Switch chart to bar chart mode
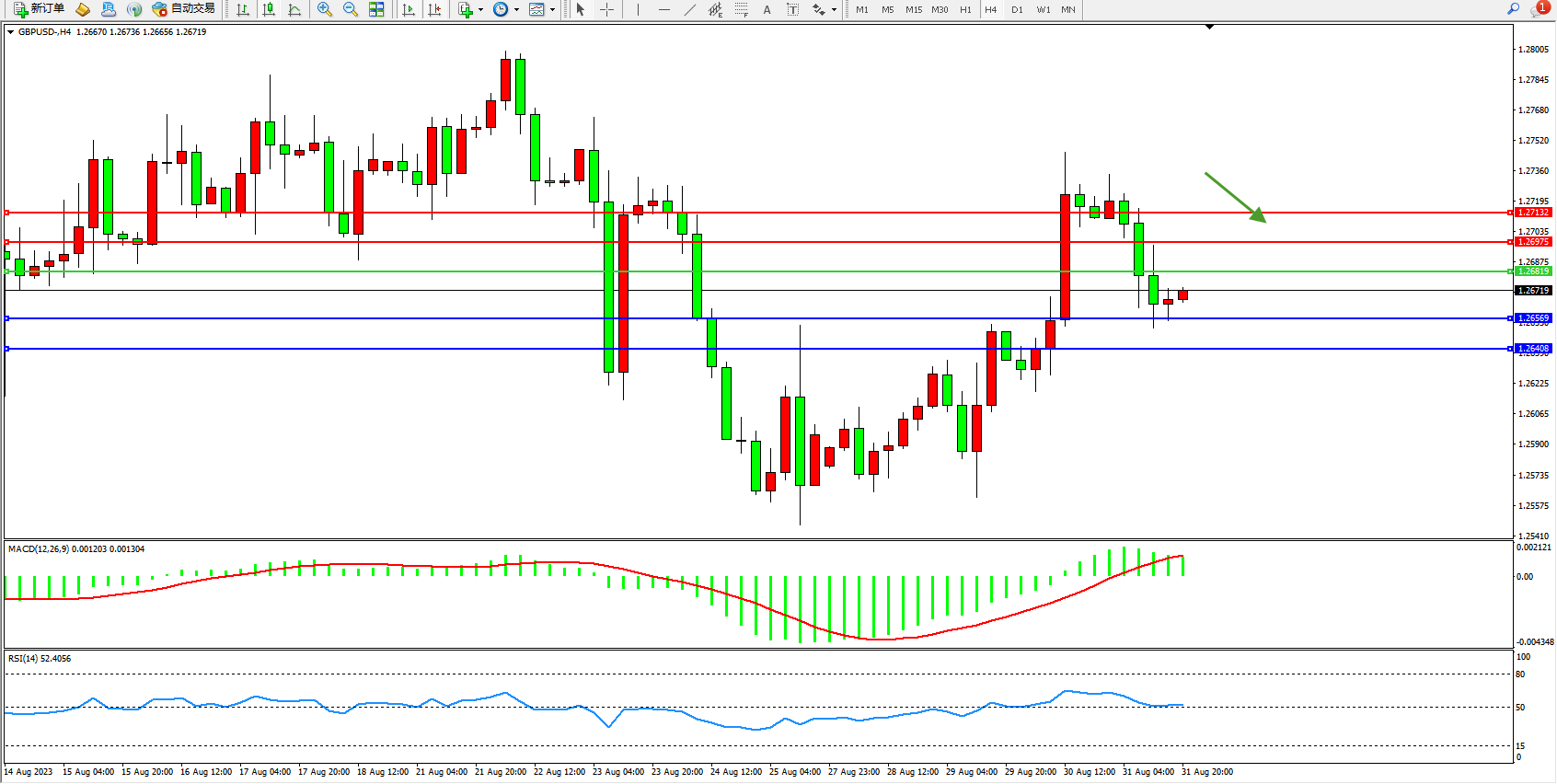The height and width of the screenshot is (784, 1557). pyautogui.click(x=243, y=9)
